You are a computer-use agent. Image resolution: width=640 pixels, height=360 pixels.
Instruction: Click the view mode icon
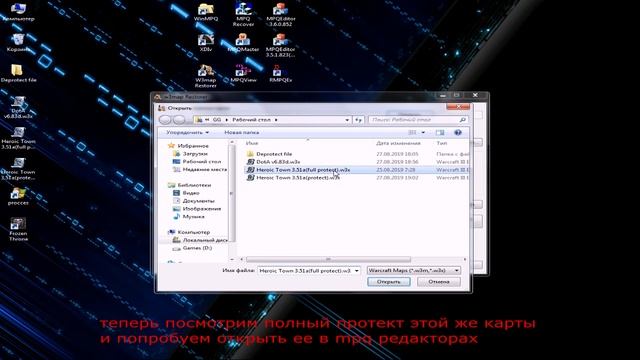pos(413,133)
